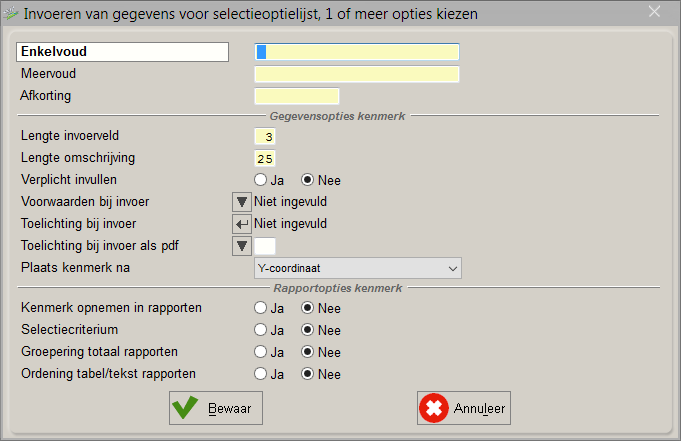Click the red cross Annuleer icon

click(434, 408)
